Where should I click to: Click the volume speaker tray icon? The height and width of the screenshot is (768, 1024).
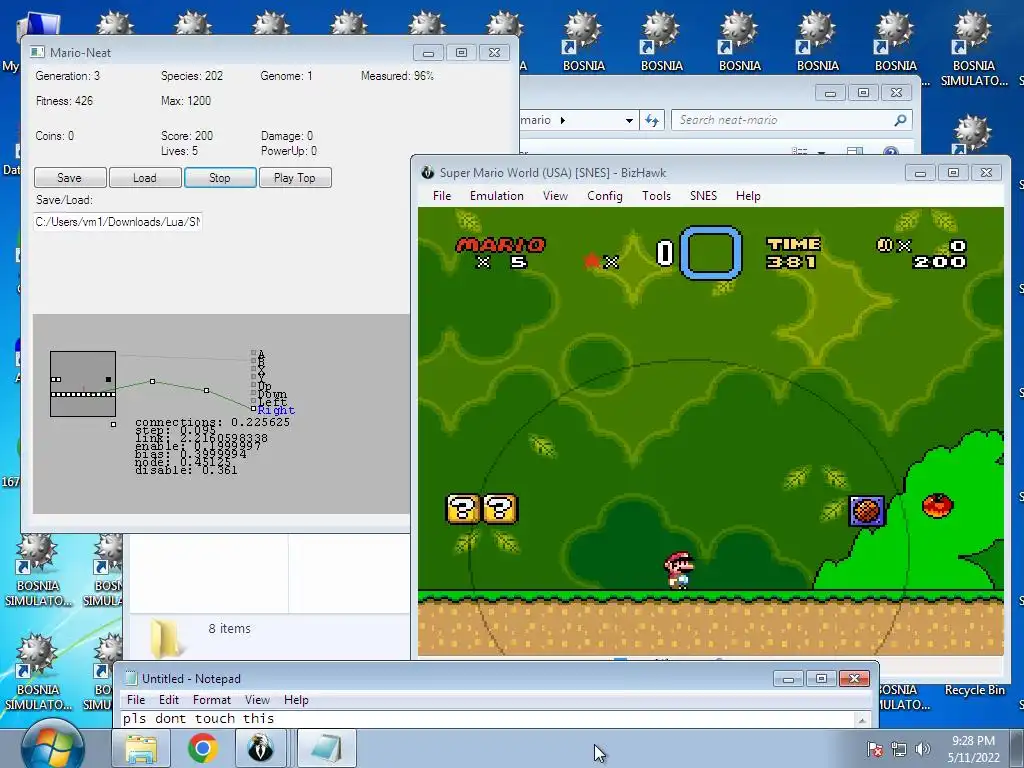tap(923, 749)
